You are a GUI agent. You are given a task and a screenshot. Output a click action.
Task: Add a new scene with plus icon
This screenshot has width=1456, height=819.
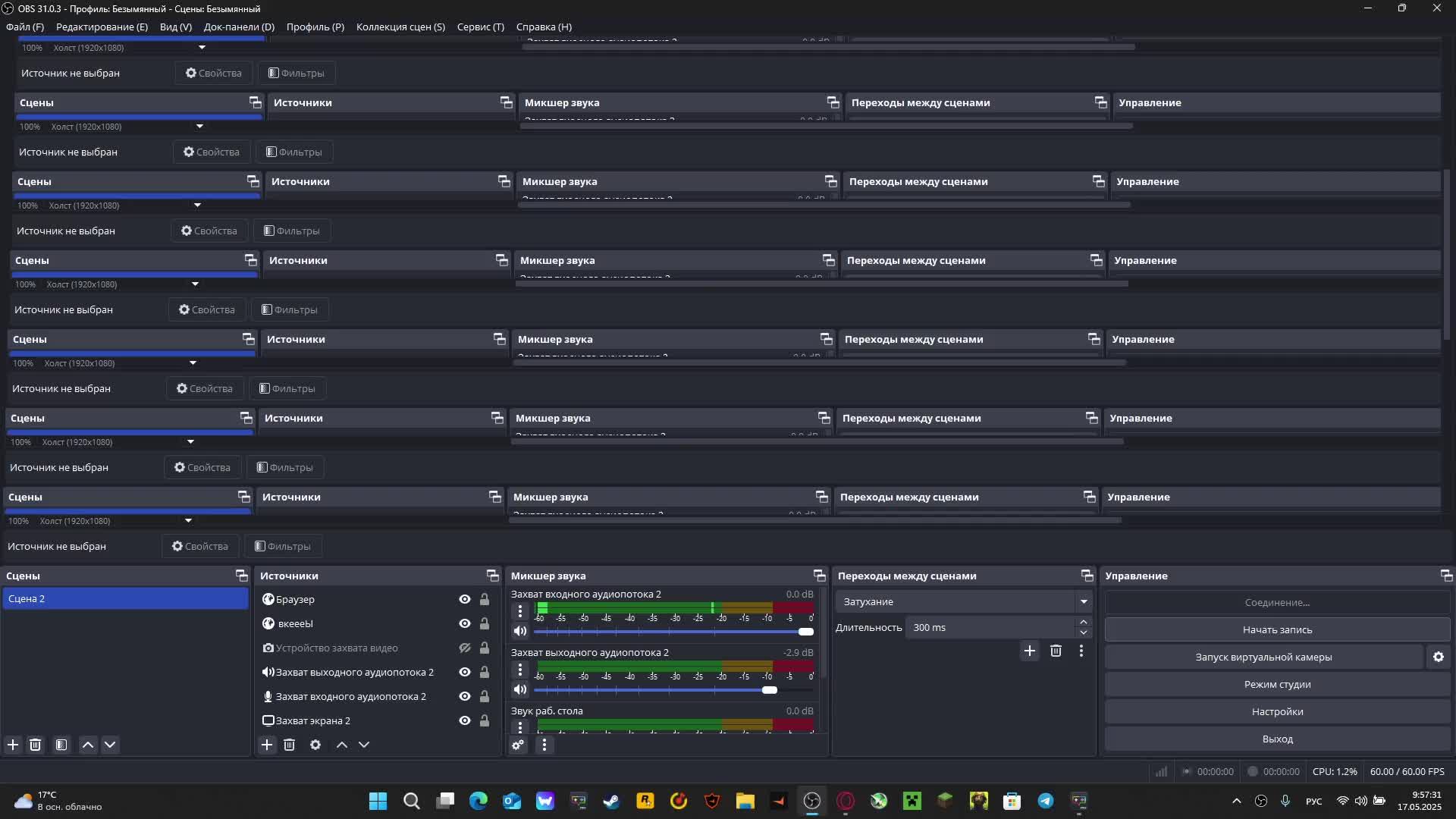[13, 745]
